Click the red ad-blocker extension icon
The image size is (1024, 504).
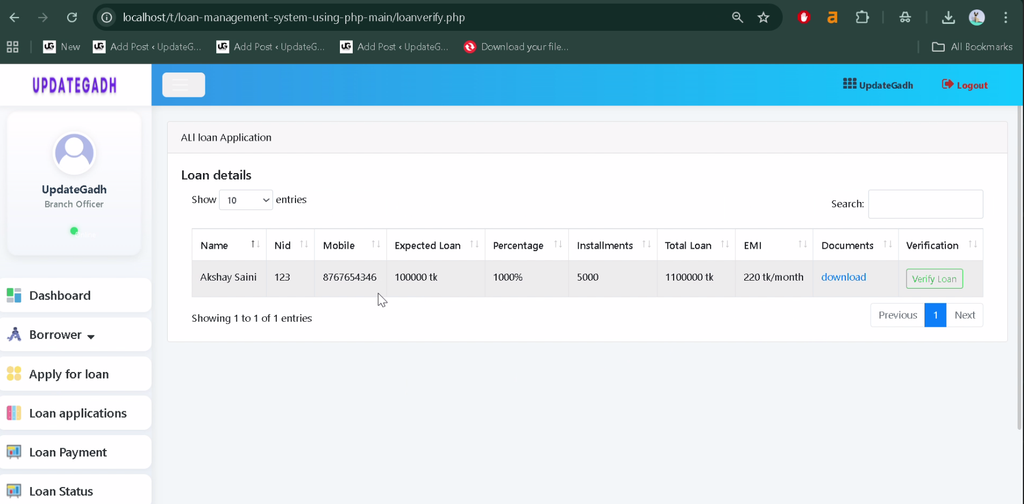(x=804, y=18)
